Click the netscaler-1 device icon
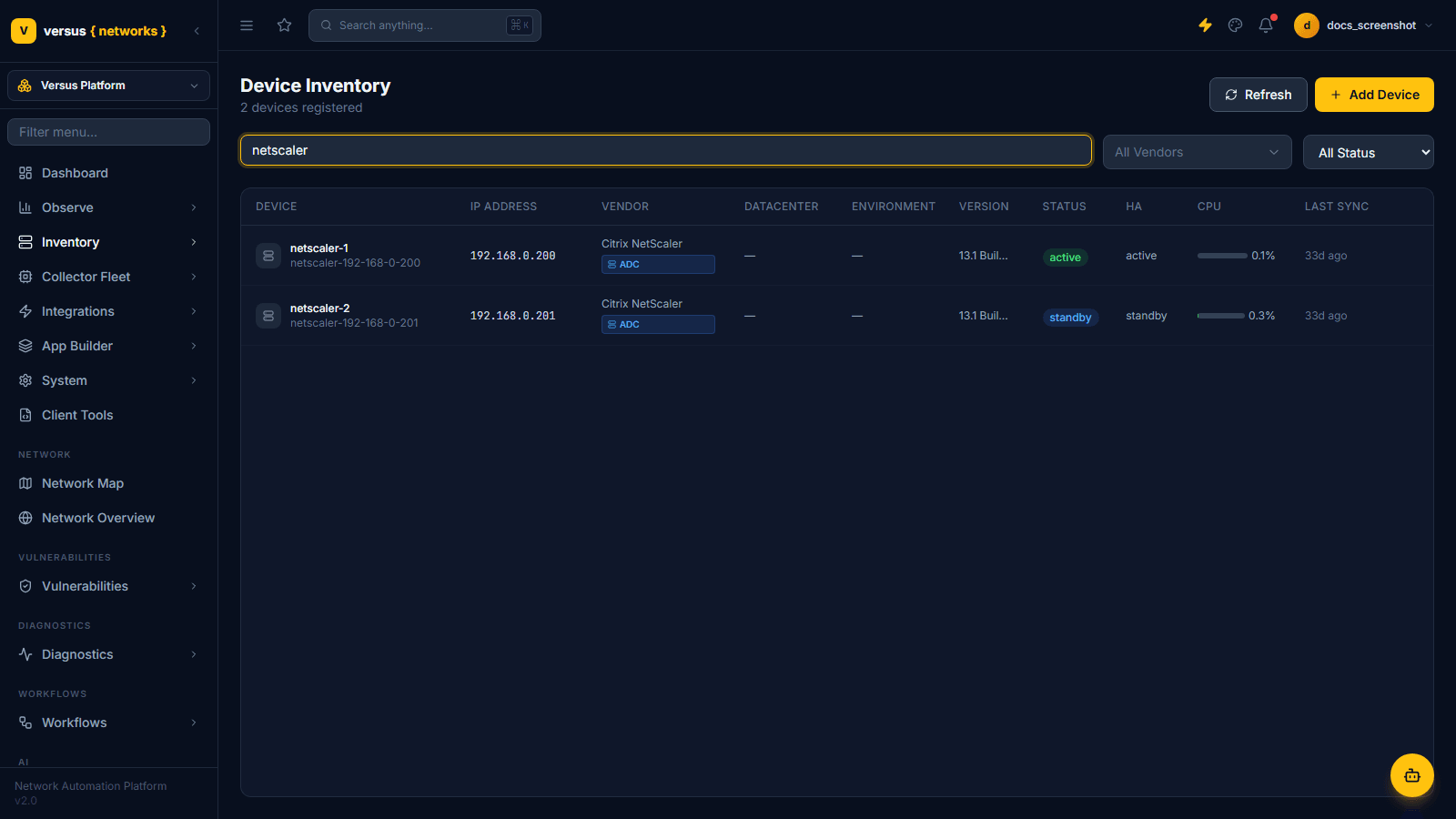1456x819 pixels. coord(268,256)
